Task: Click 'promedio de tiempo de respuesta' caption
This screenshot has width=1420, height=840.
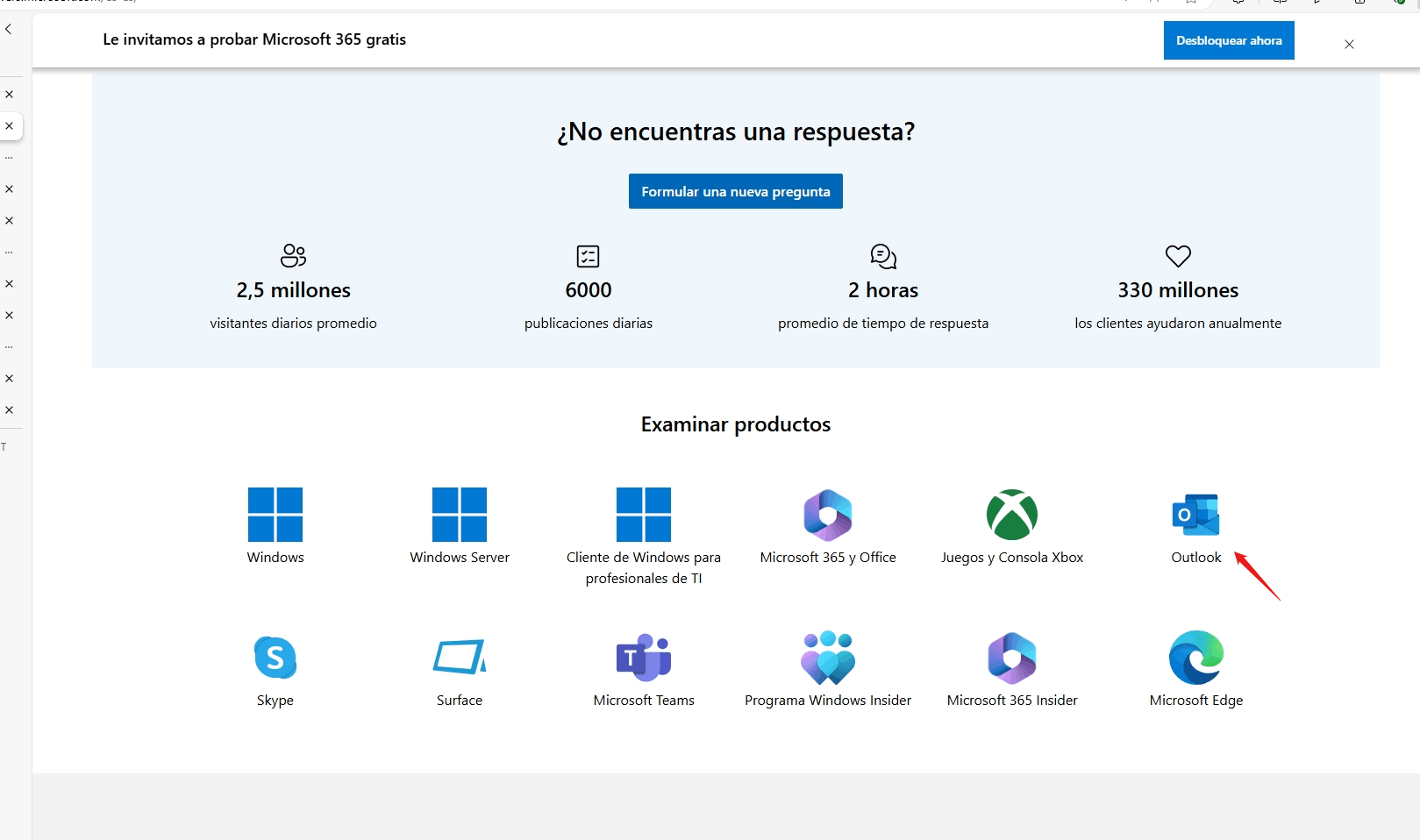Action: (x=883, y=324)
